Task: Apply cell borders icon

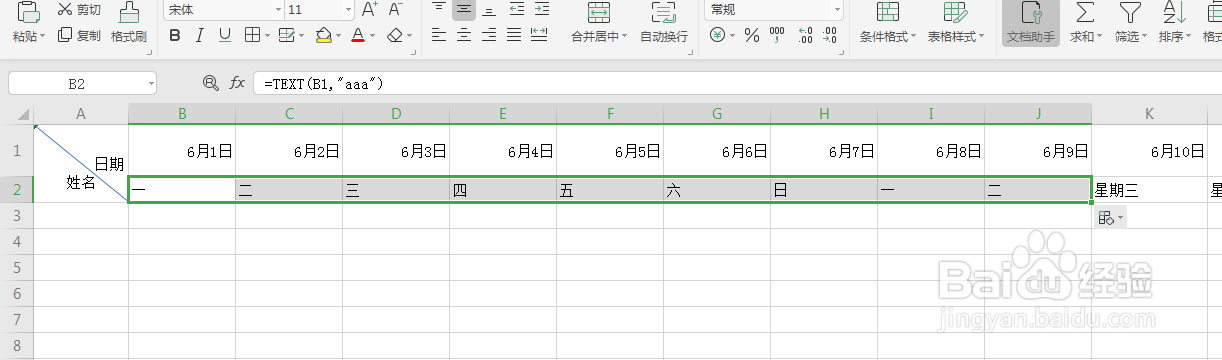Action: [252, 36]
